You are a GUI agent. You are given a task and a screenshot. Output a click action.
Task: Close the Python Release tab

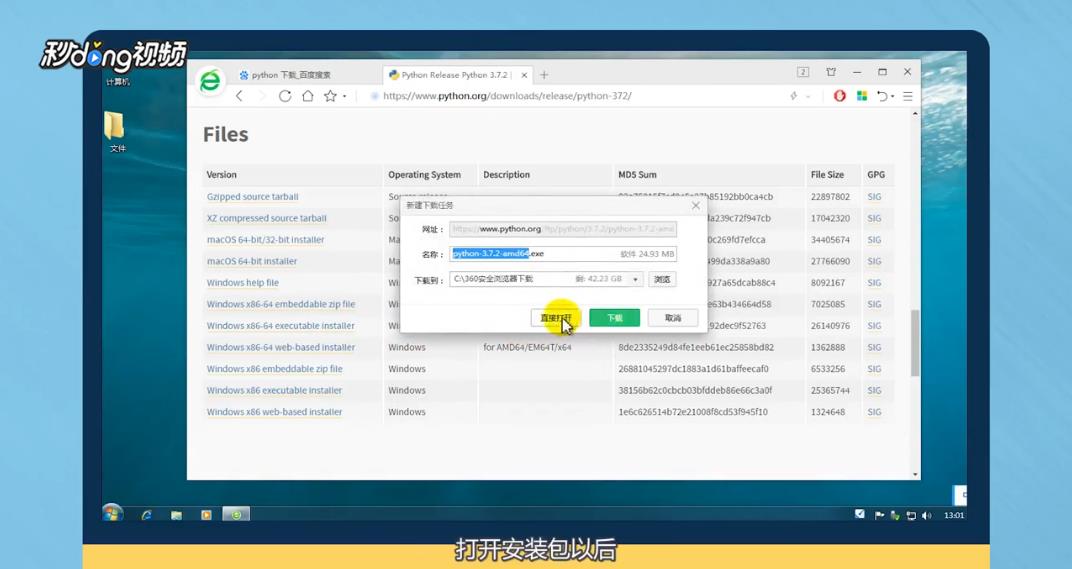click(524, 75)
